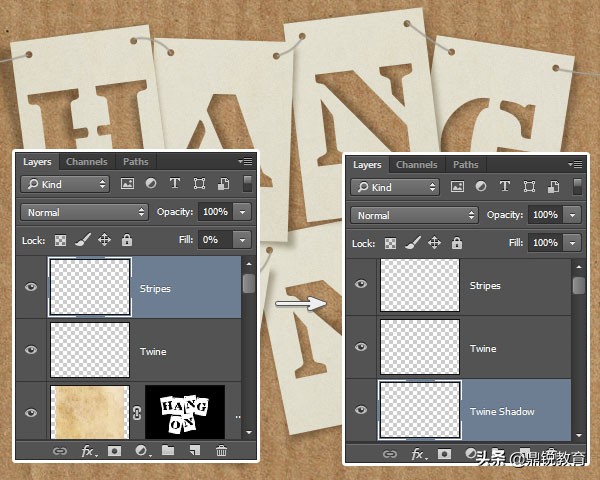Open Fill 0% slider arrow in left panel

(x=241, y=240)
